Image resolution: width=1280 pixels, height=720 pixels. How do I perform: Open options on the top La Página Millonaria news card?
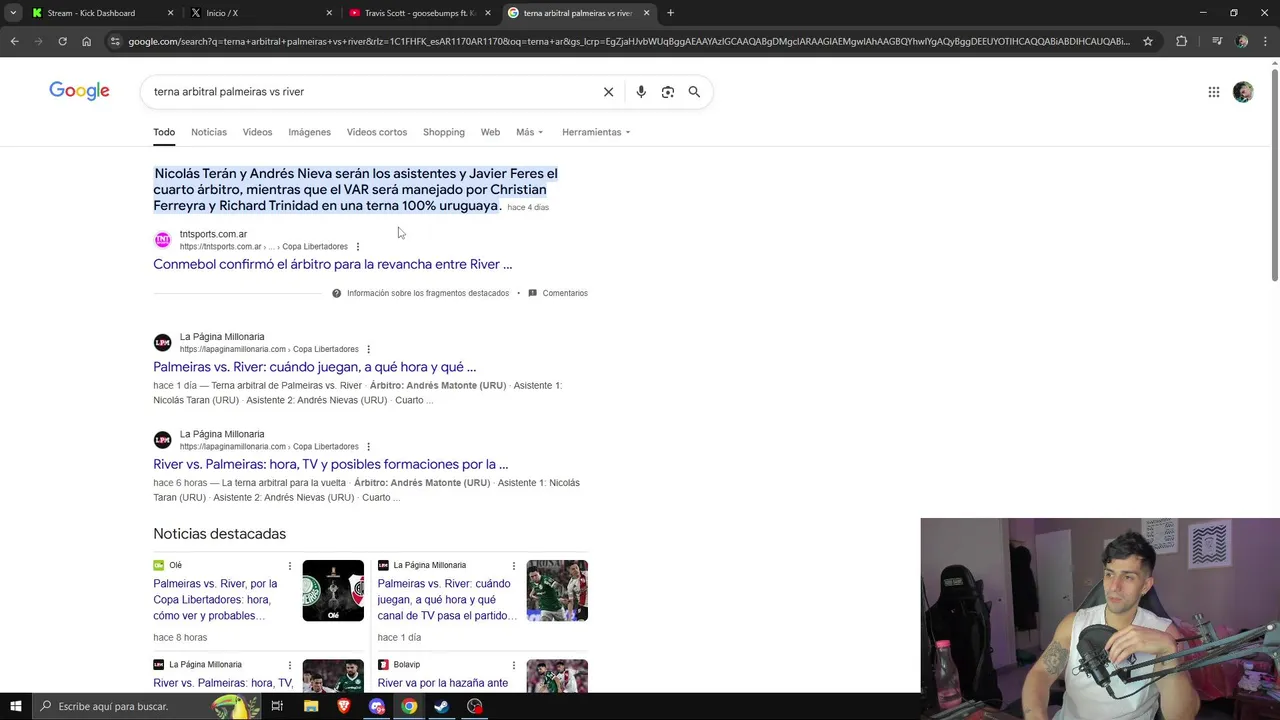click(514, 566)
